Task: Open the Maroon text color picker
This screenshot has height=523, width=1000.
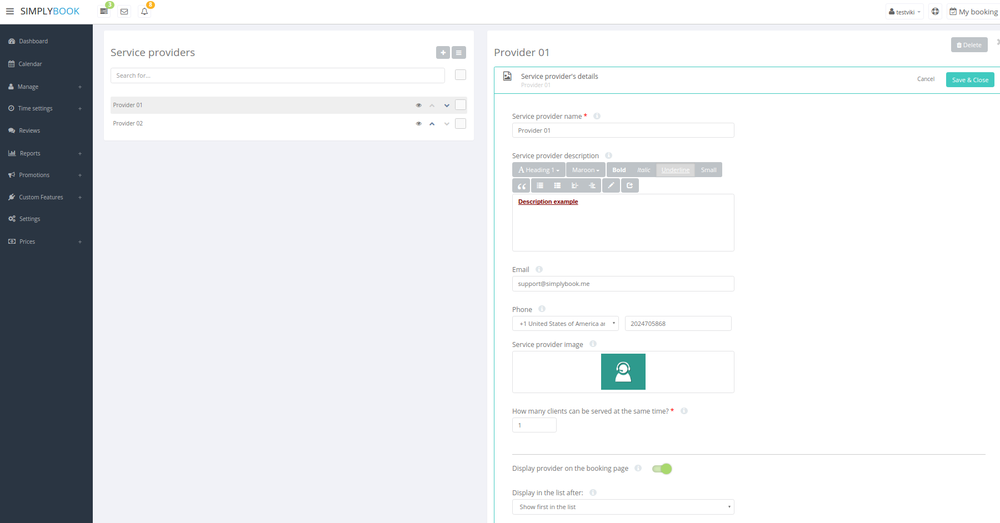Action: click(586, 170)
